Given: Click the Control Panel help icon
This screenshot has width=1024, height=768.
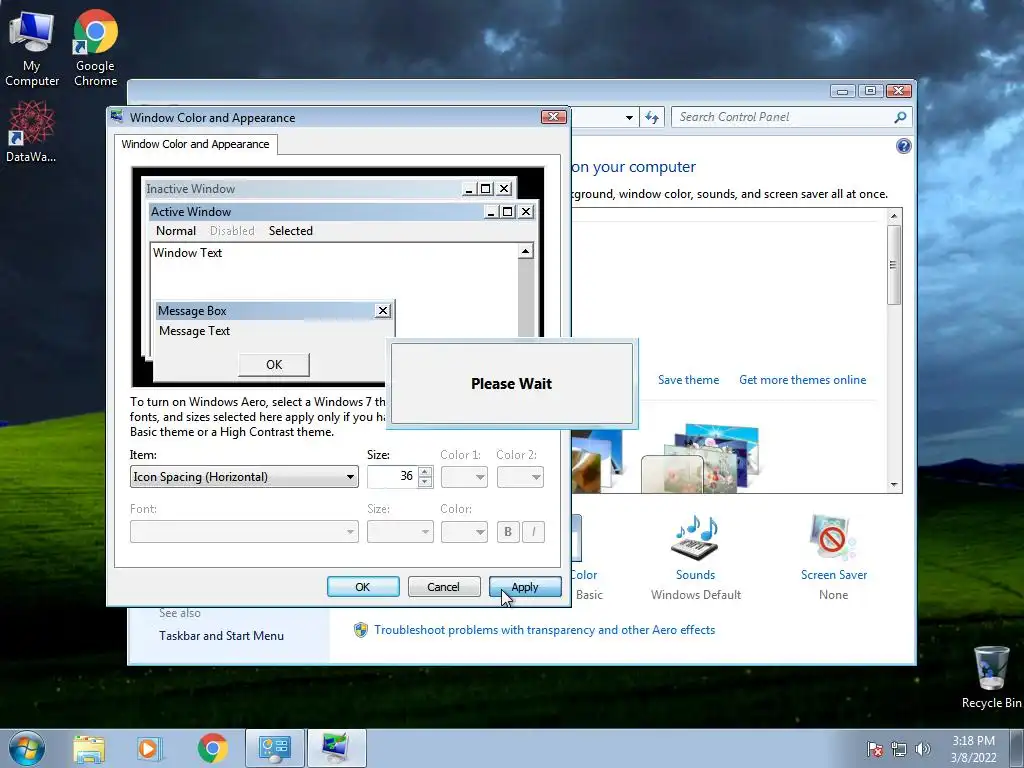Looking at the screenshot, I should [x=903, y=146].
